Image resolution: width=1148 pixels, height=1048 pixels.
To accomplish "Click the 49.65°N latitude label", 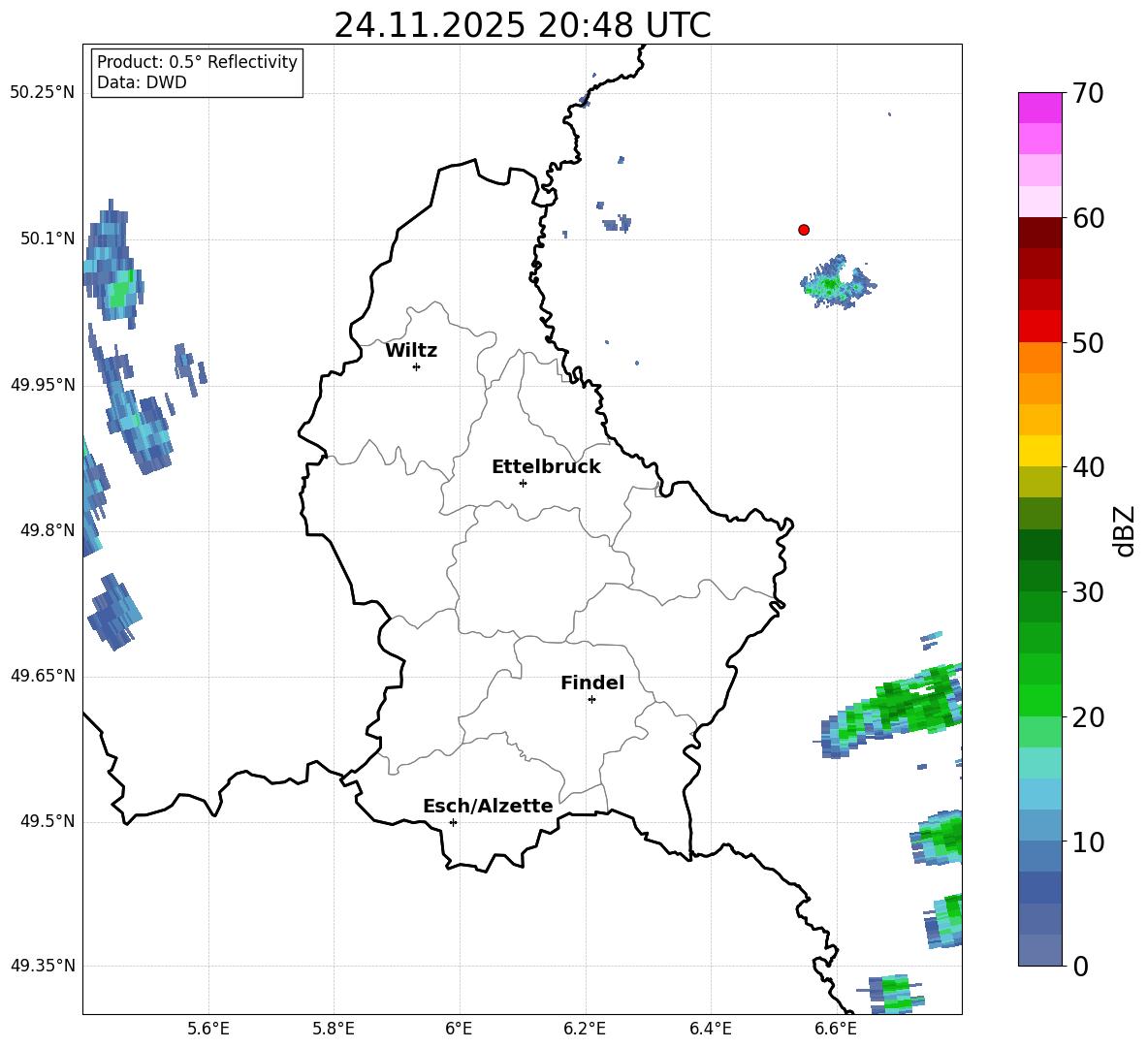I will pyautogui.click(x=42, y=676).
